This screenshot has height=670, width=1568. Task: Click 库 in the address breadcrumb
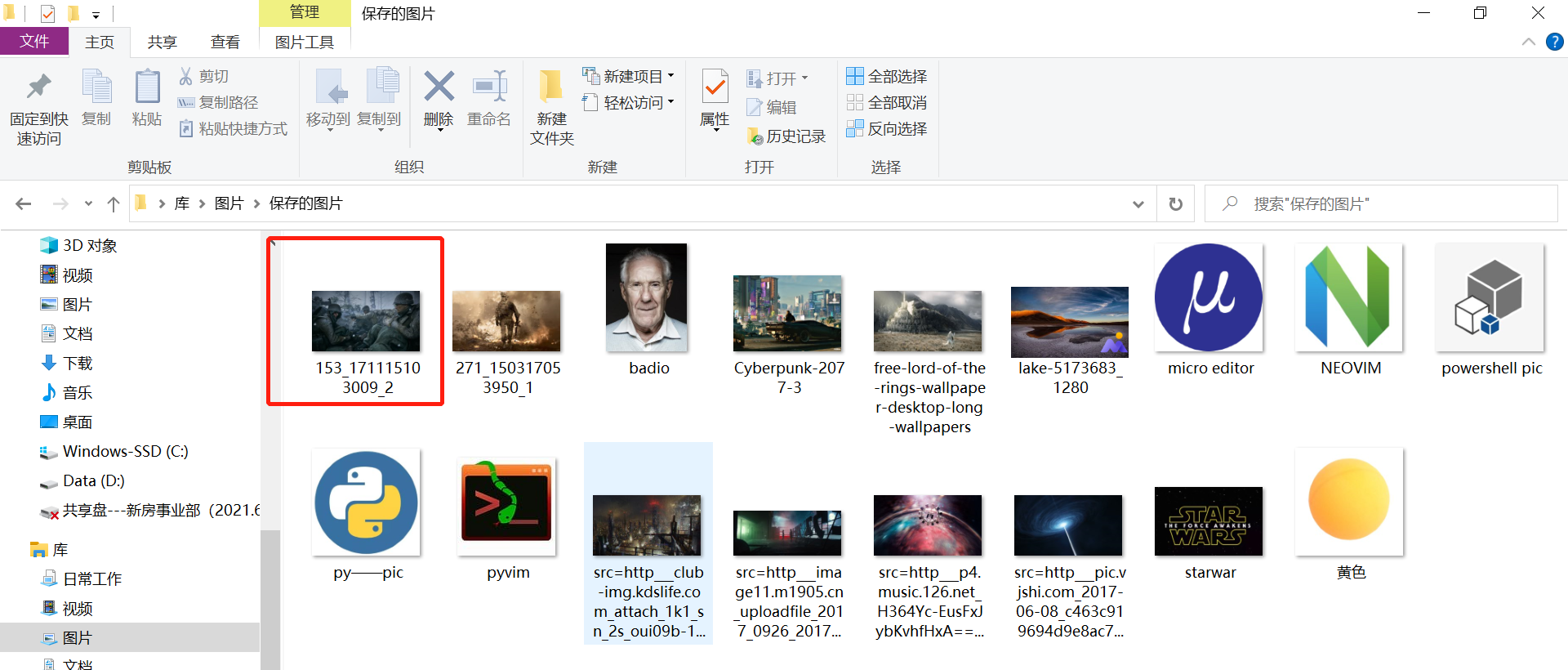(x=182, y=203)
